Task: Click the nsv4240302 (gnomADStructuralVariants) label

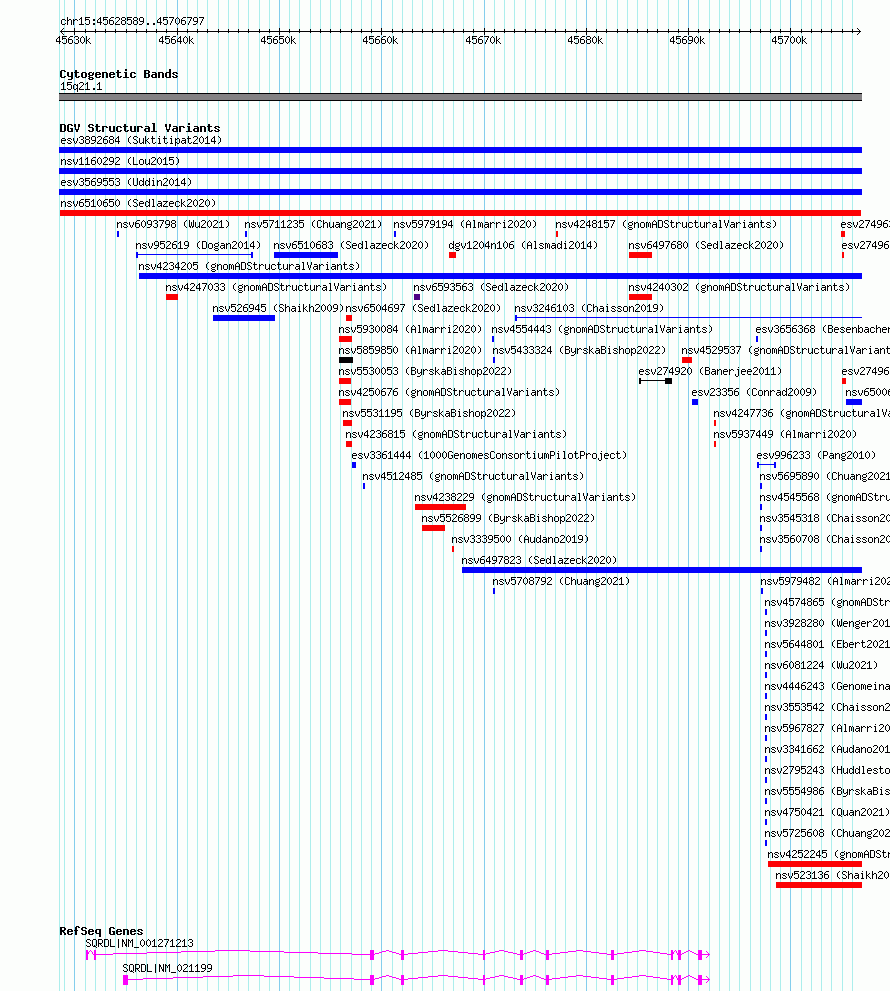Action: (739, 287)
